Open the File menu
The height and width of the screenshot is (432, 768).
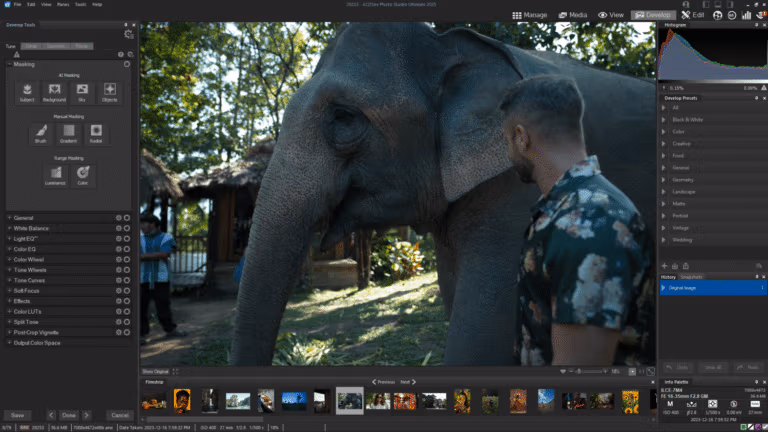coord(18,4)
